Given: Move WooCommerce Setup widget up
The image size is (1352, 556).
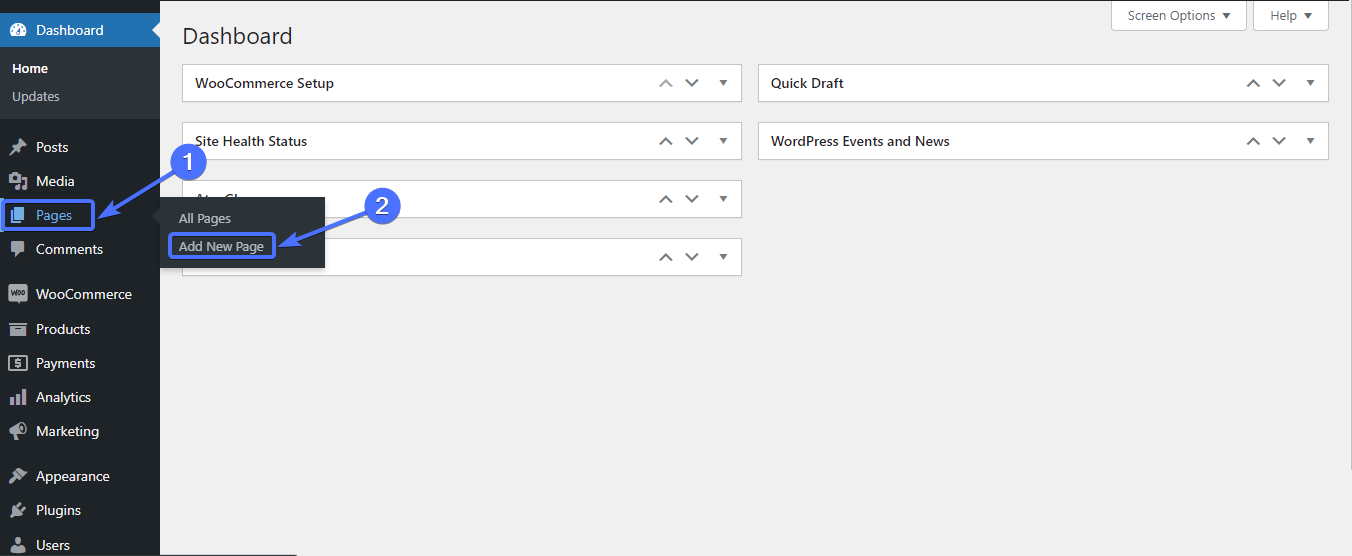Looking at the screenshot, I should 666,83.
